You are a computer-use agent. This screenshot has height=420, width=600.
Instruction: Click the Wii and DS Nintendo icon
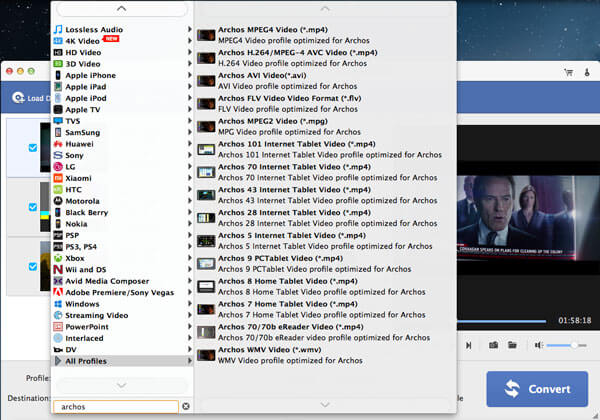tap(58, 269)
